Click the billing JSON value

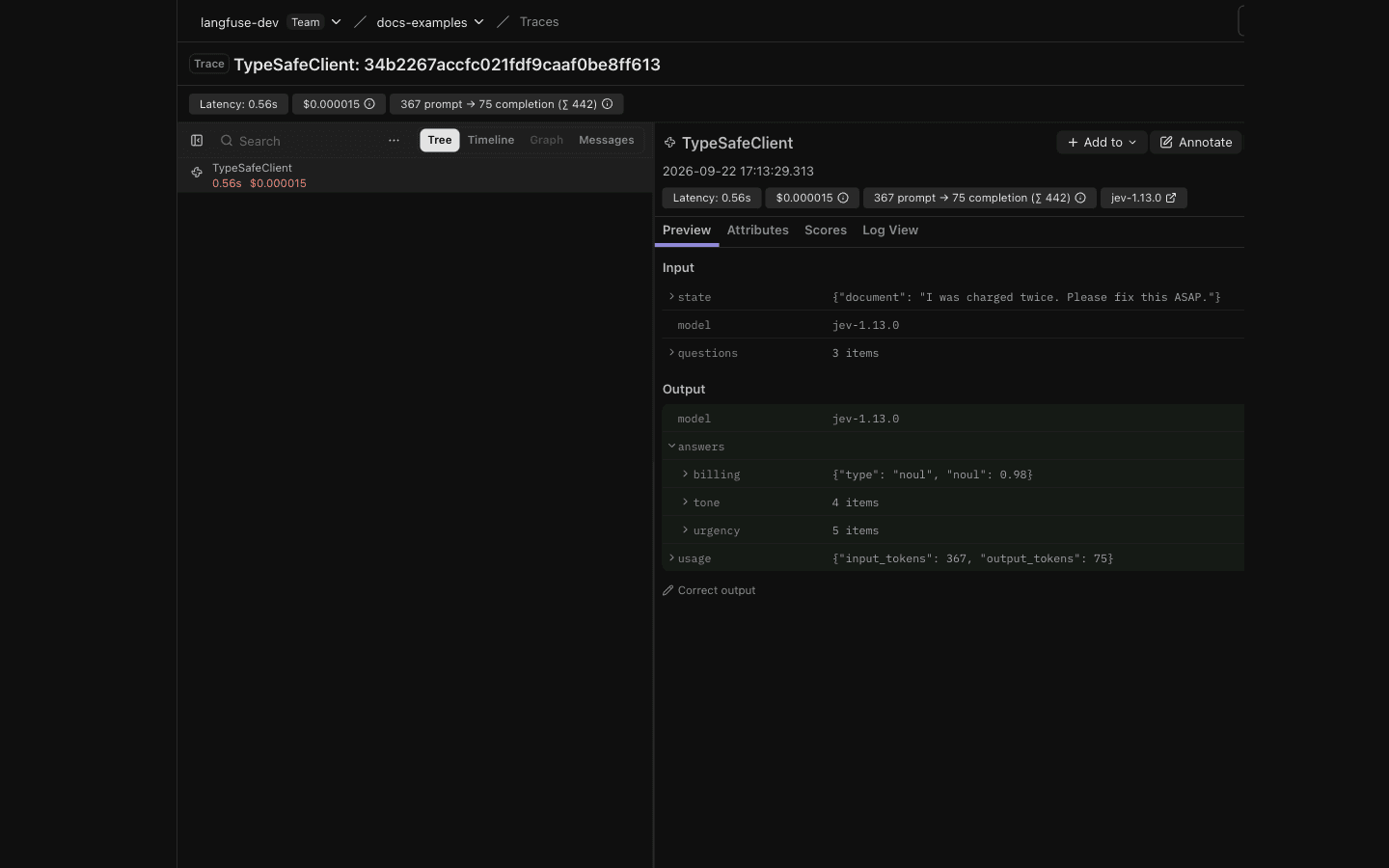tap(933, 475)
